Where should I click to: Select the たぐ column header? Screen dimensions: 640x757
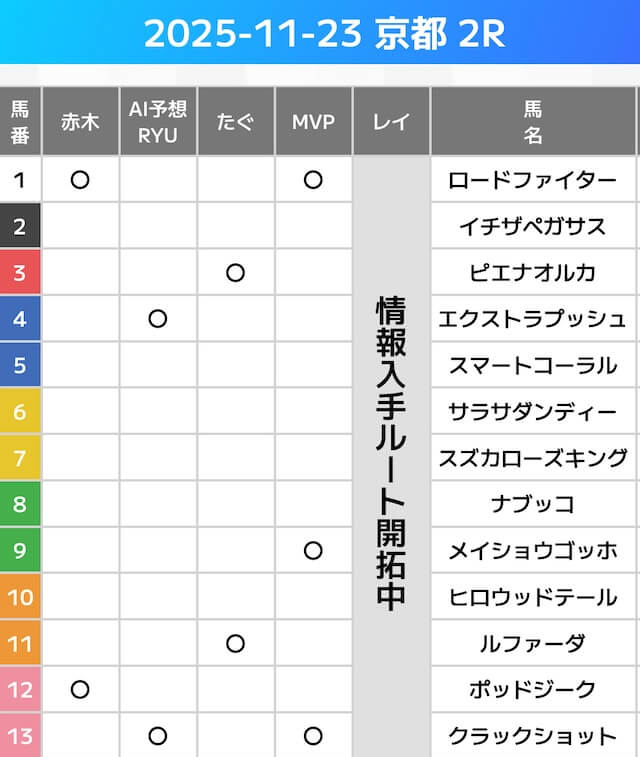tap(236, 122)
